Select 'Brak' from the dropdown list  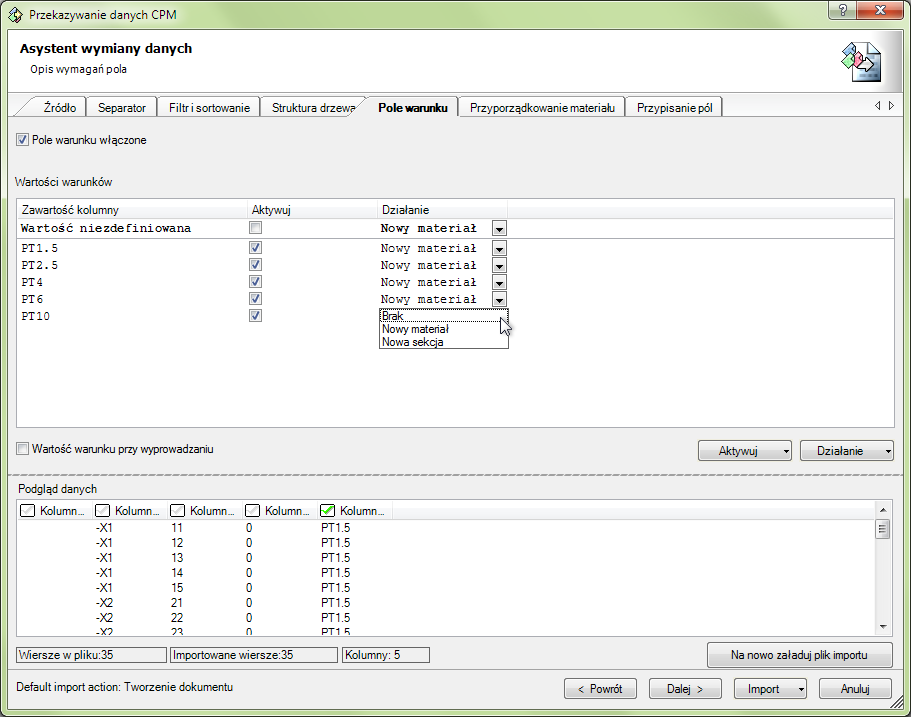coord(444,316)
